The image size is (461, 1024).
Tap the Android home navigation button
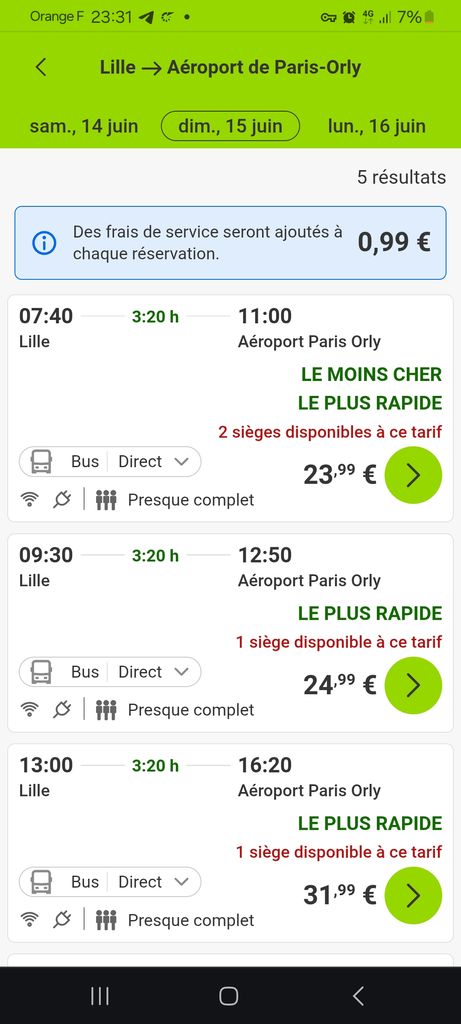tap(229, 995)
